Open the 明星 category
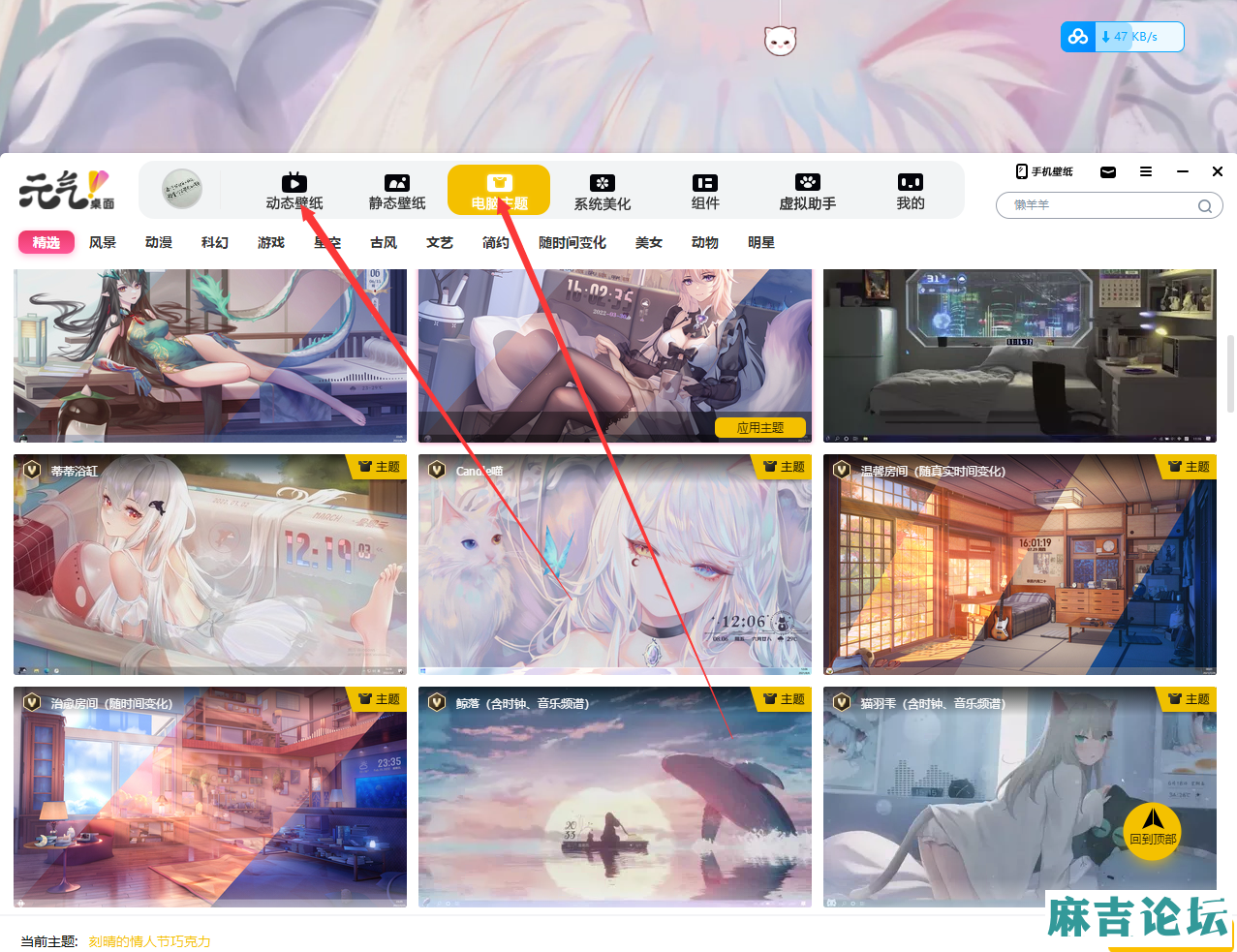 [x=761, y=242]
